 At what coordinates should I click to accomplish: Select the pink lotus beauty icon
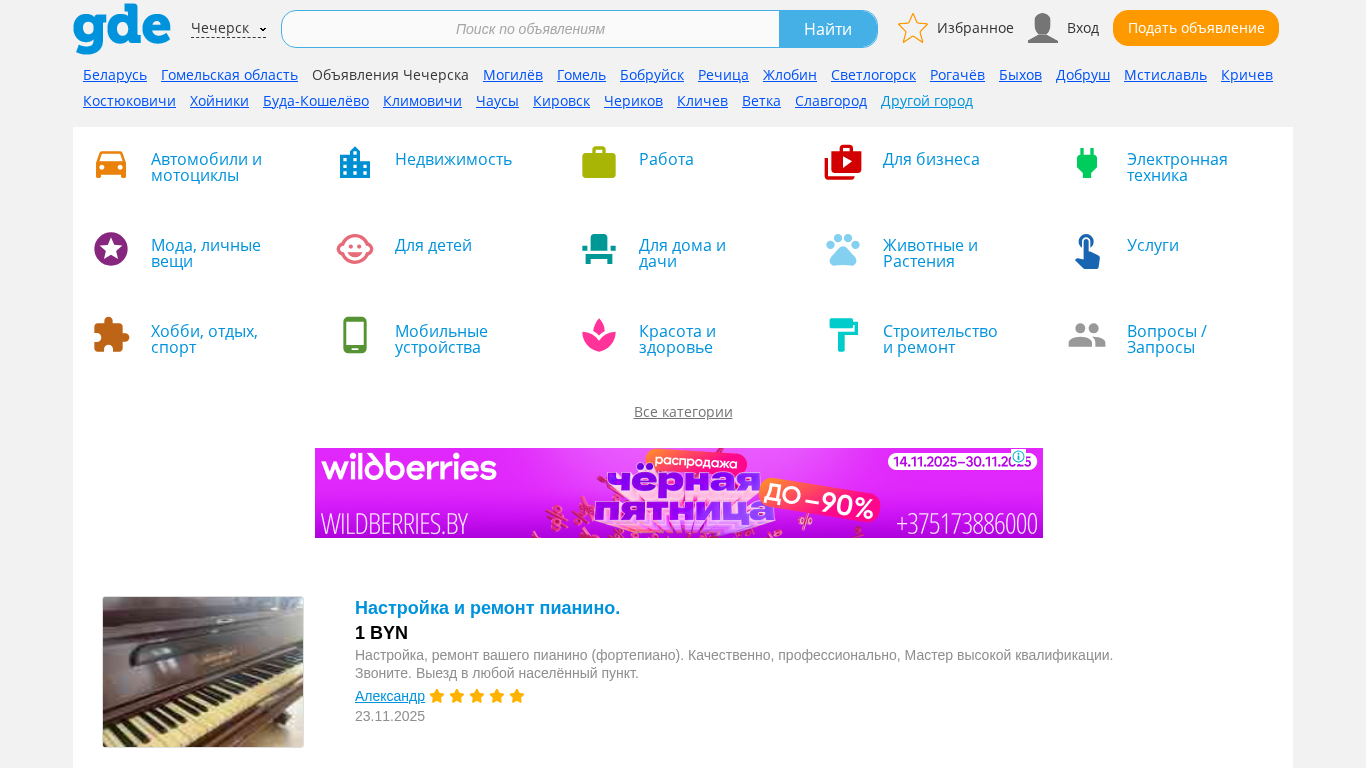pyautogui.click(x=599, y=335)
